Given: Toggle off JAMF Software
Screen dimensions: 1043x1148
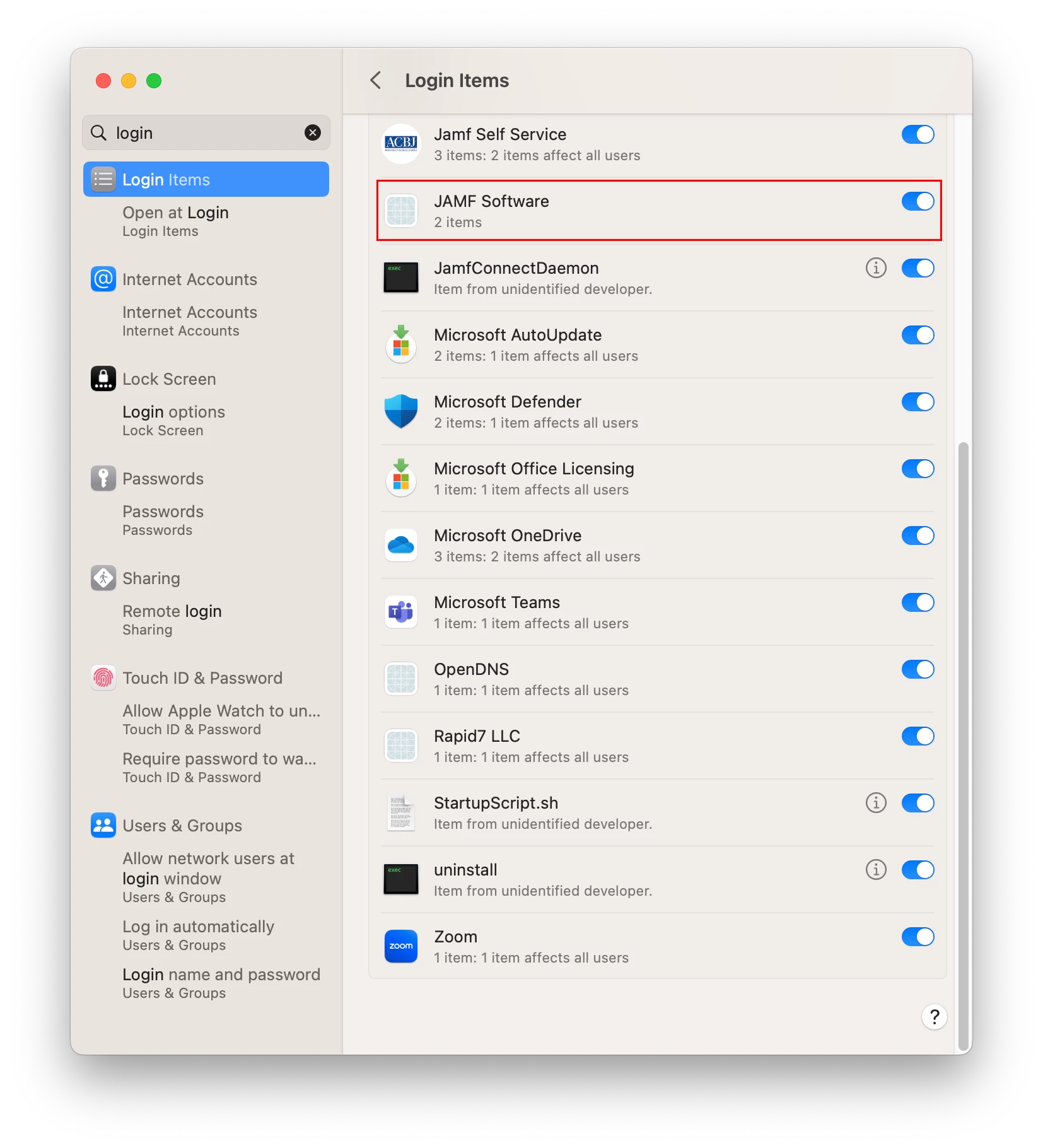Looking at the screenshot, I should (918, 201).
